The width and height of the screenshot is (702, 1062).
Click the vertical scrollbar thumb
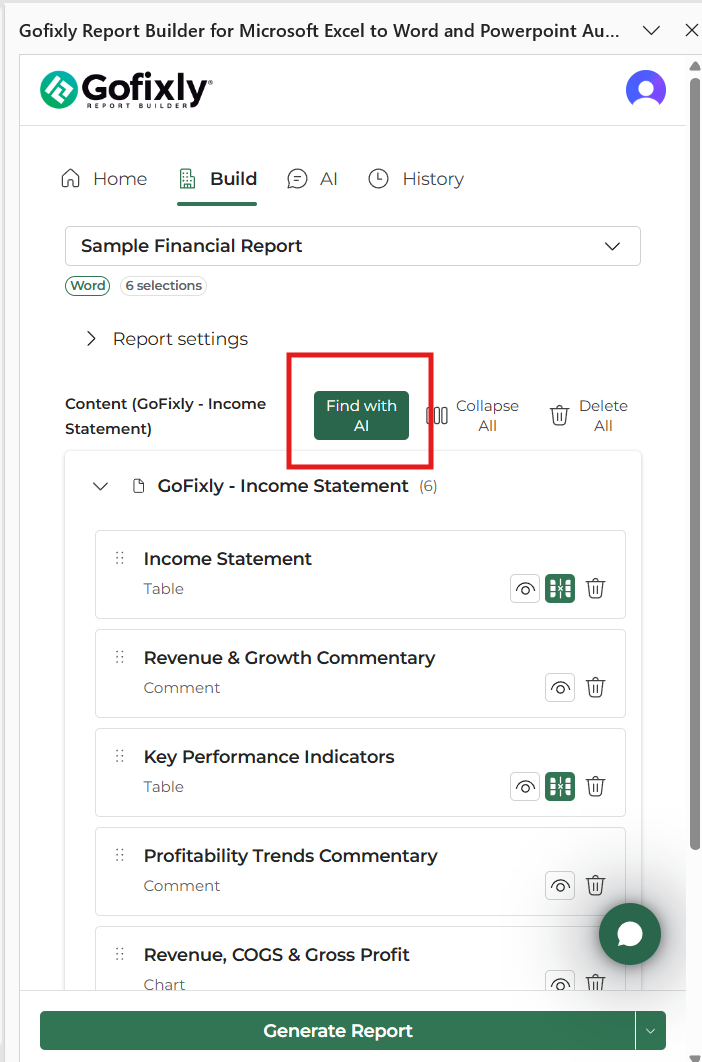tap(695, 463)
